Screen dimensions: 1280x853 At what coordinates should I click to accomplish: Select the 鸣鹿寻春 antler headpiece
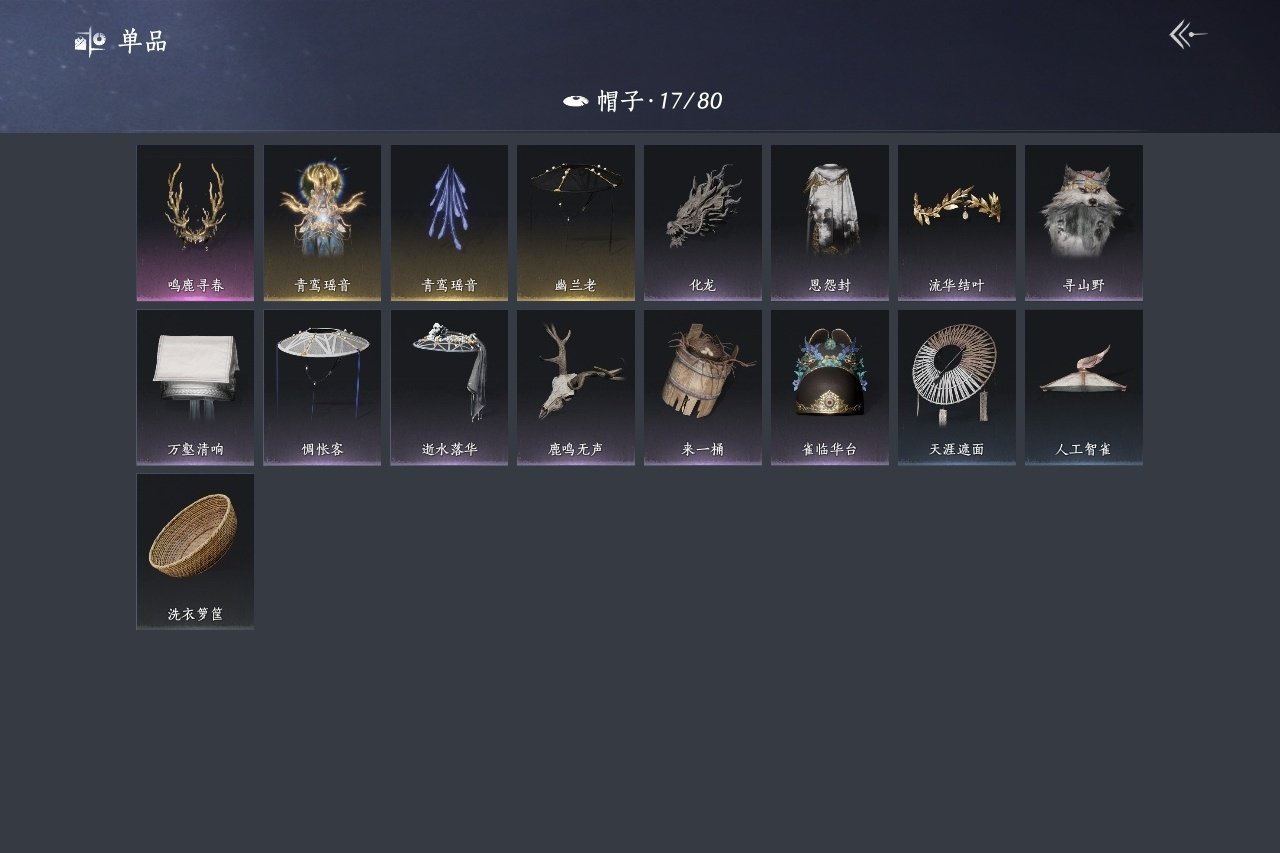[x=195, y=223]
